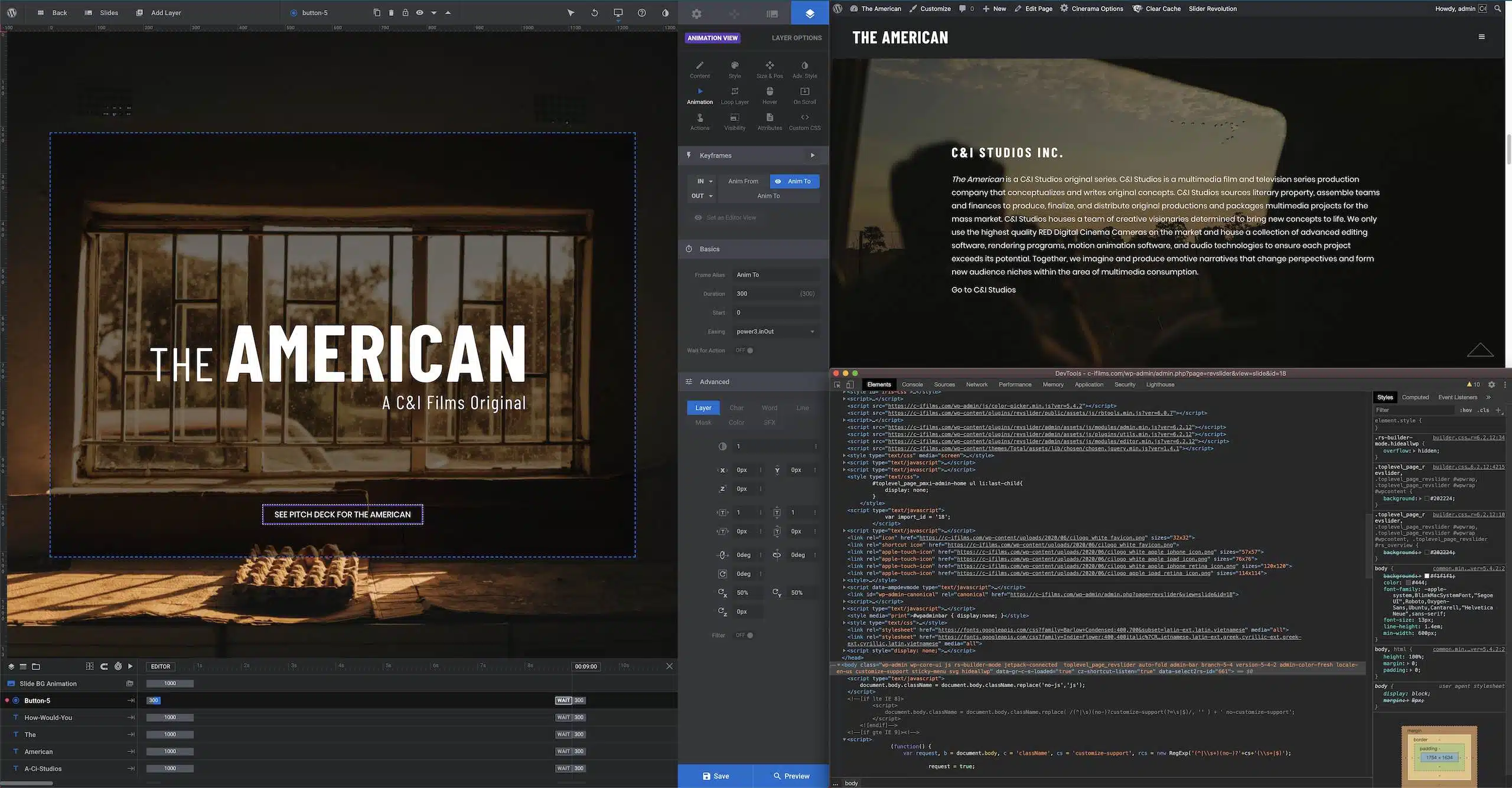The width and height of the screenshot is (1512, 788).
Task: Toggle device toolbar in DevTools
Action: (850, 384)
